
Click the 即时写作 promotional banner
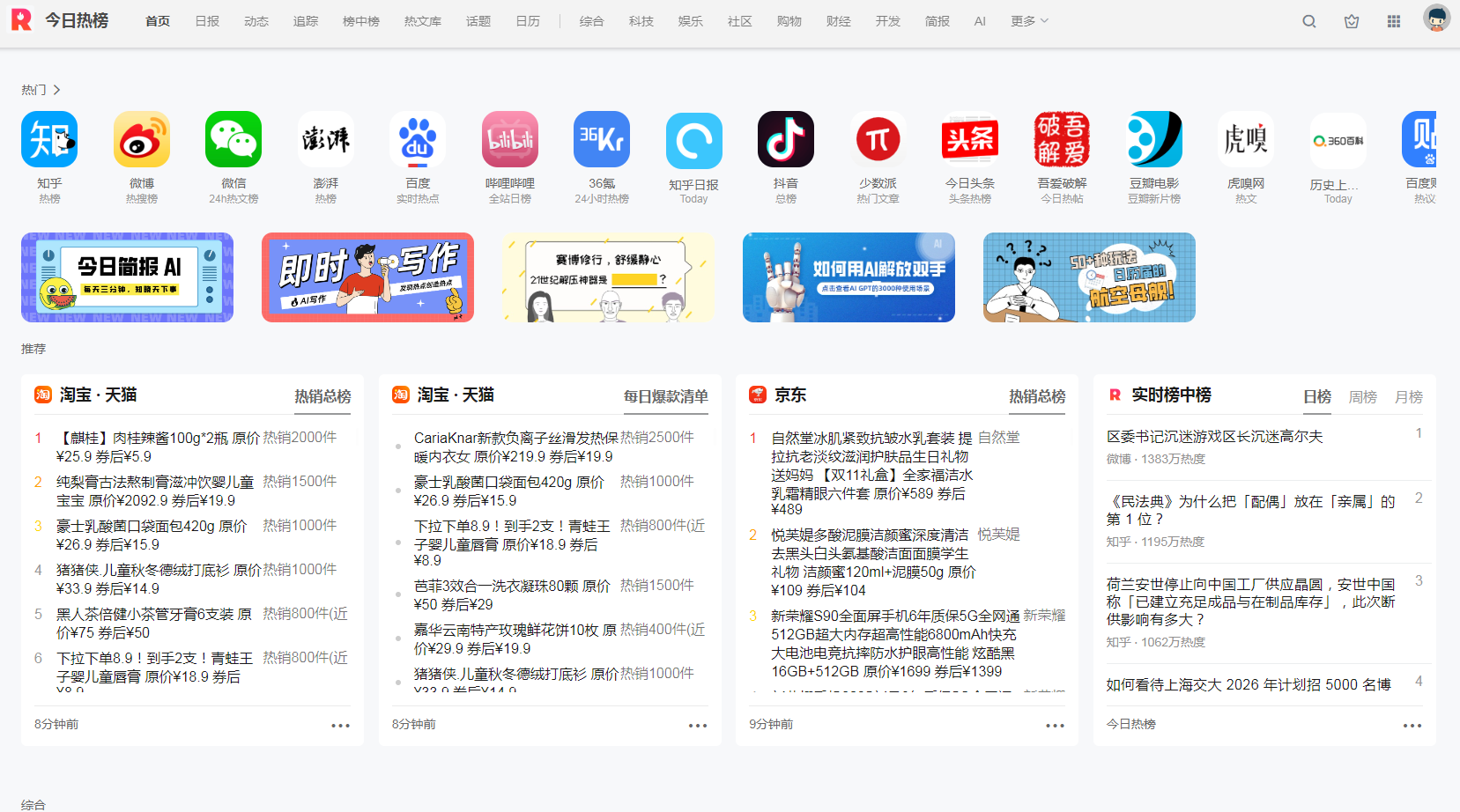367,277
